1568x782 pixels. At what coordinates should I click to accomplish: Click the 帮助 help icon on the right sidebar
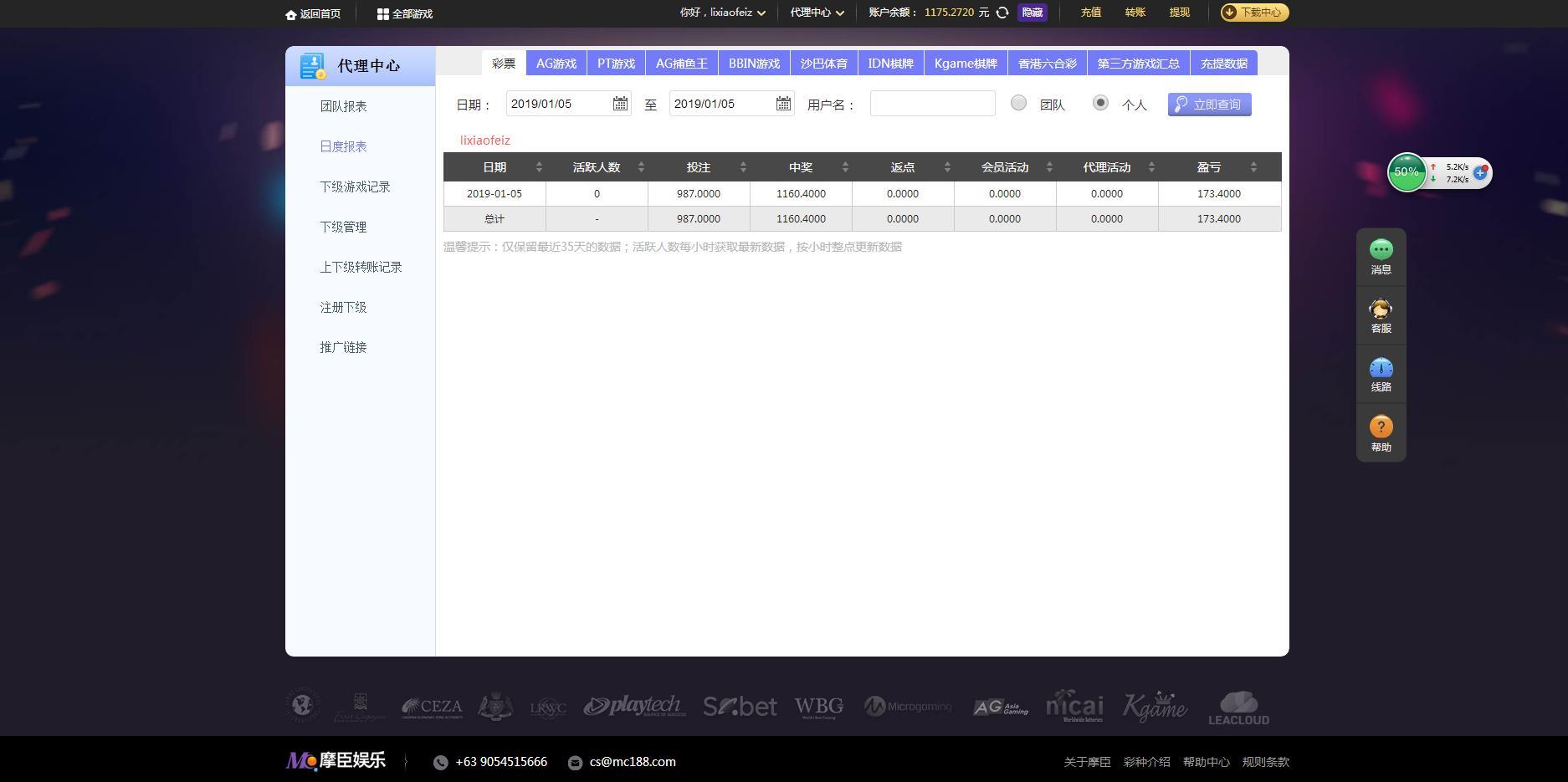[1380, 427]
